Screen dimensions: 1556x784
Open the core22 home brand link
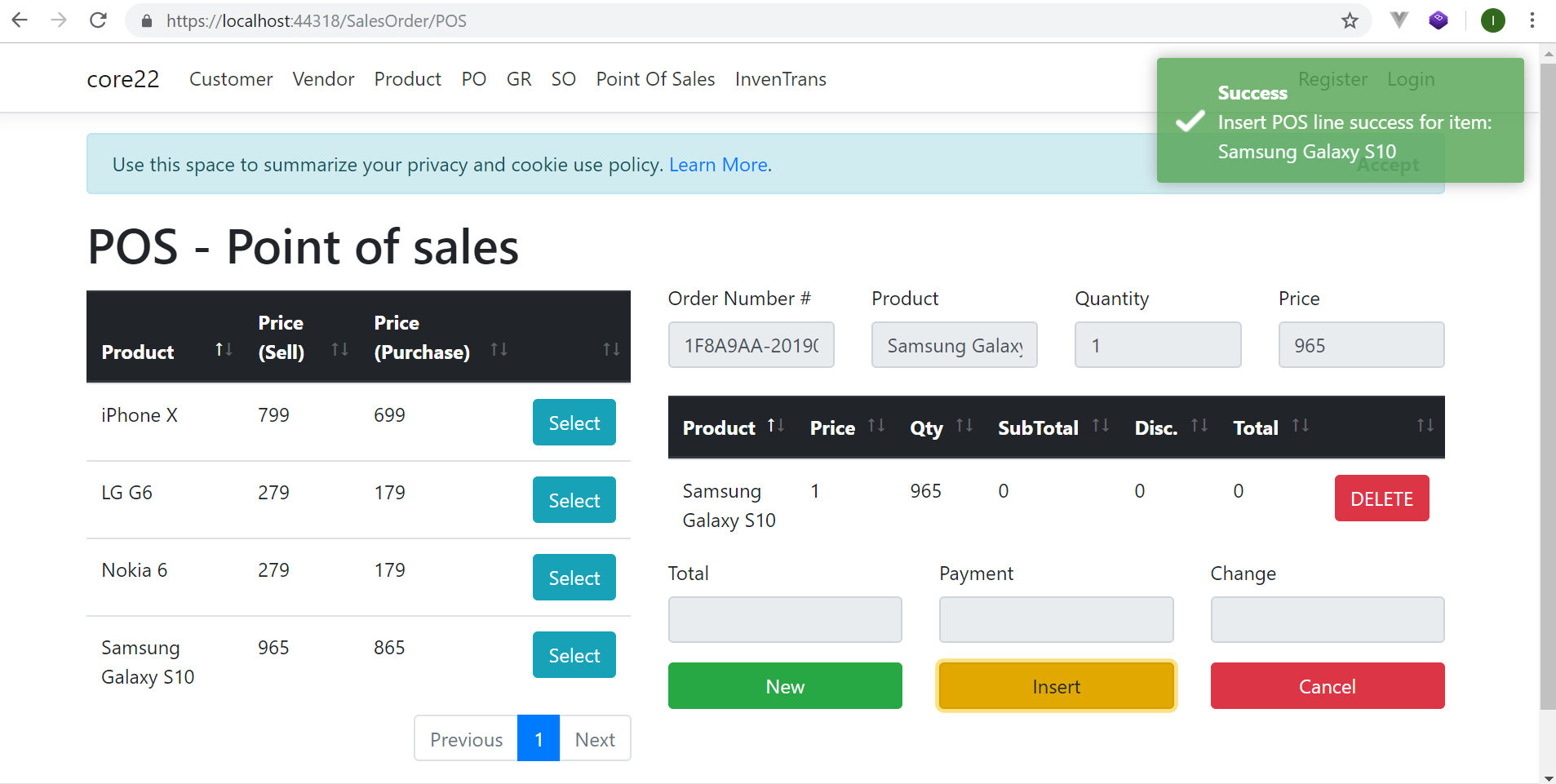(123, 79)
